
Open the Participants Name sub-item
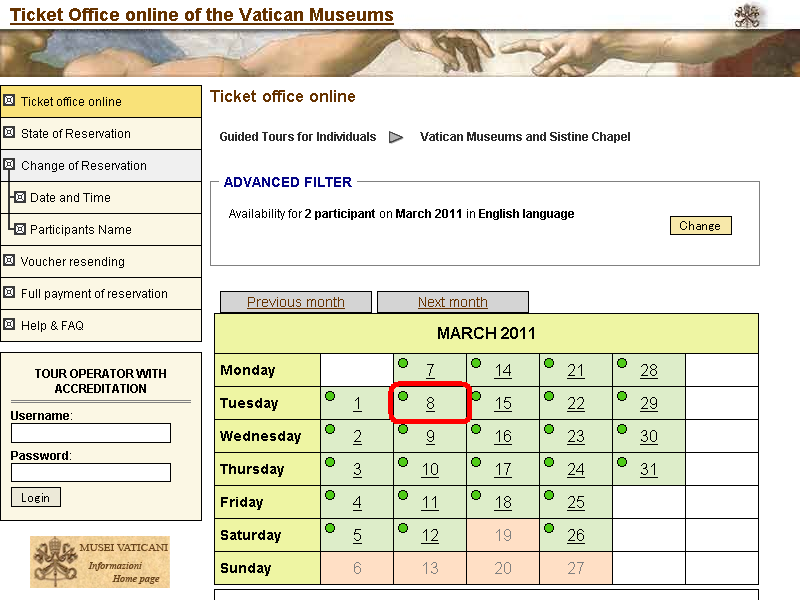tap(80, 230)
